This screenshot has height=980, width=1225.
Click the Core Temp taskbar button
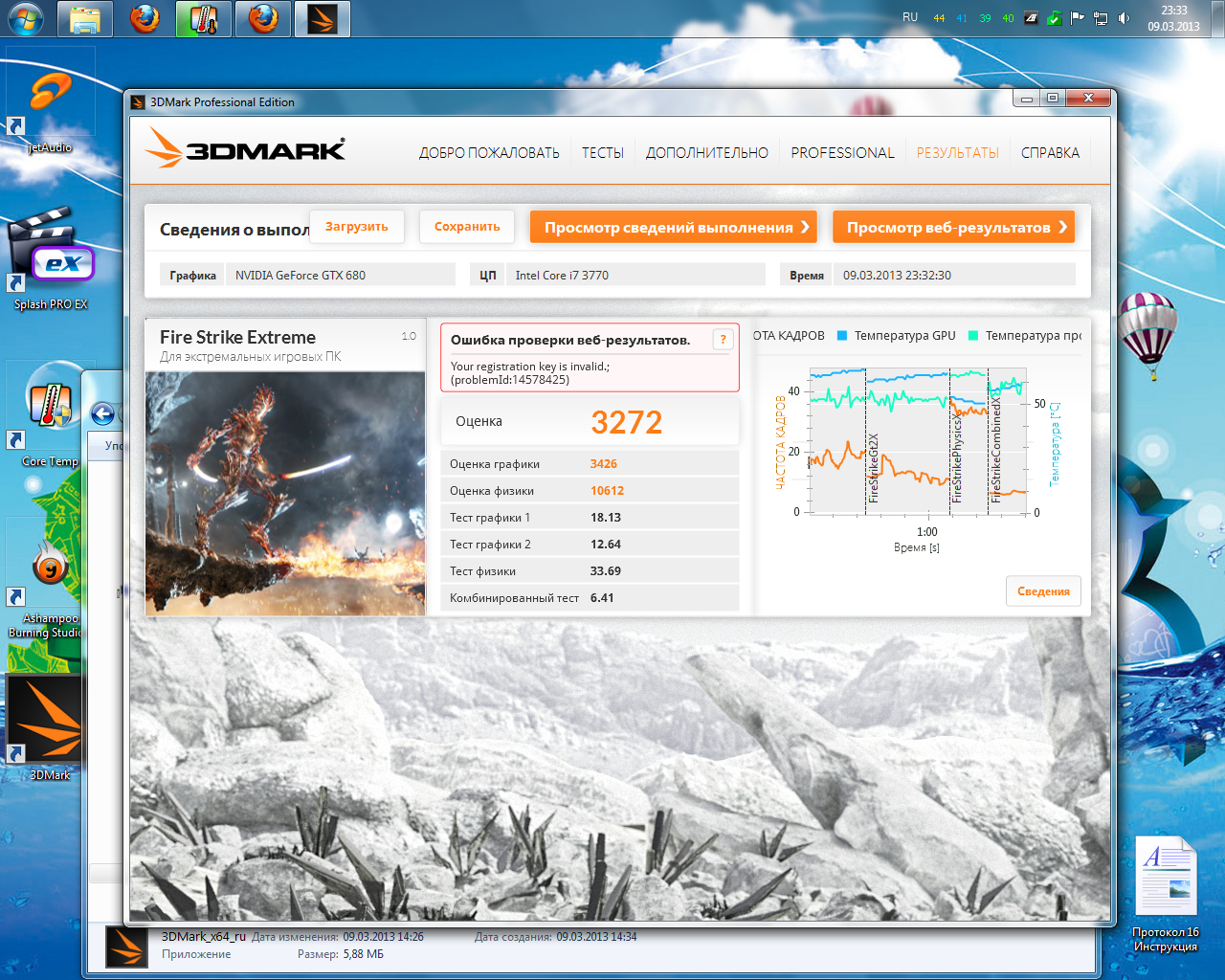[203, 19]
